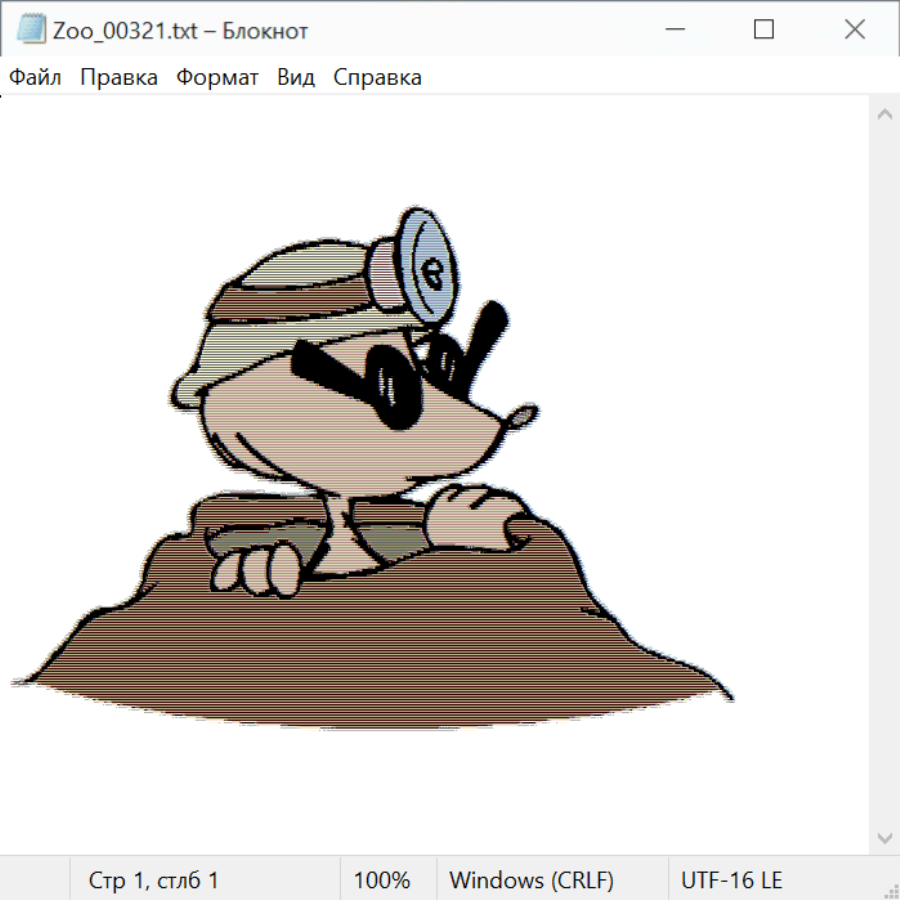Click the scroll down arrow
Viewport: 900px width, 900px height.
(884, 837)
